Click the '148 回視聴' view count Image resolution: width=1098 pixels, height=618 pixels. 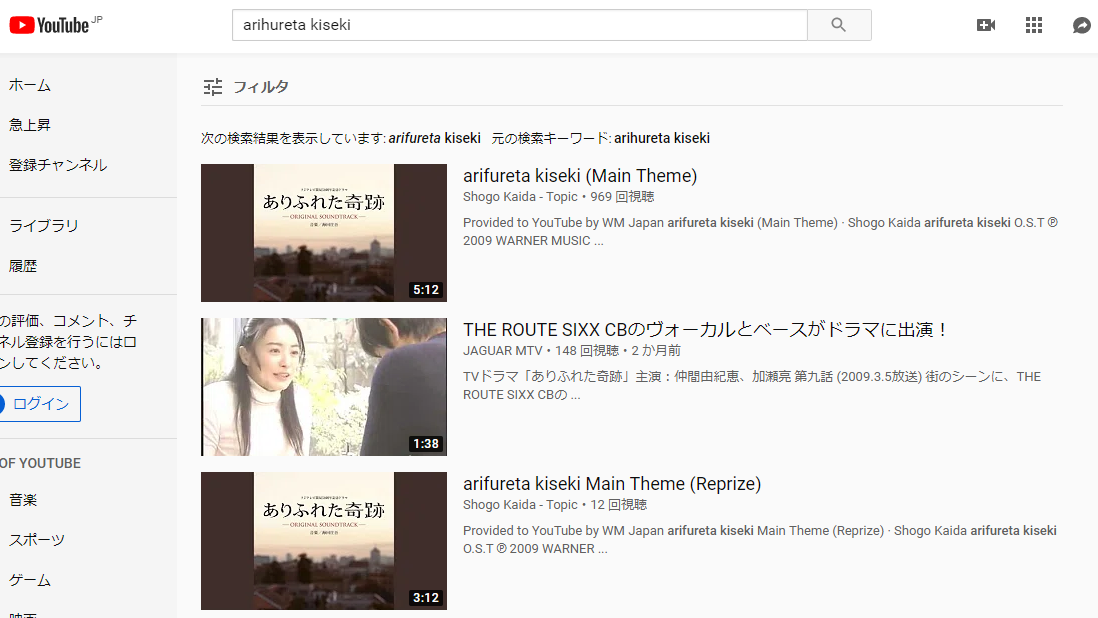pyautogui.click(x=587, y=351)
